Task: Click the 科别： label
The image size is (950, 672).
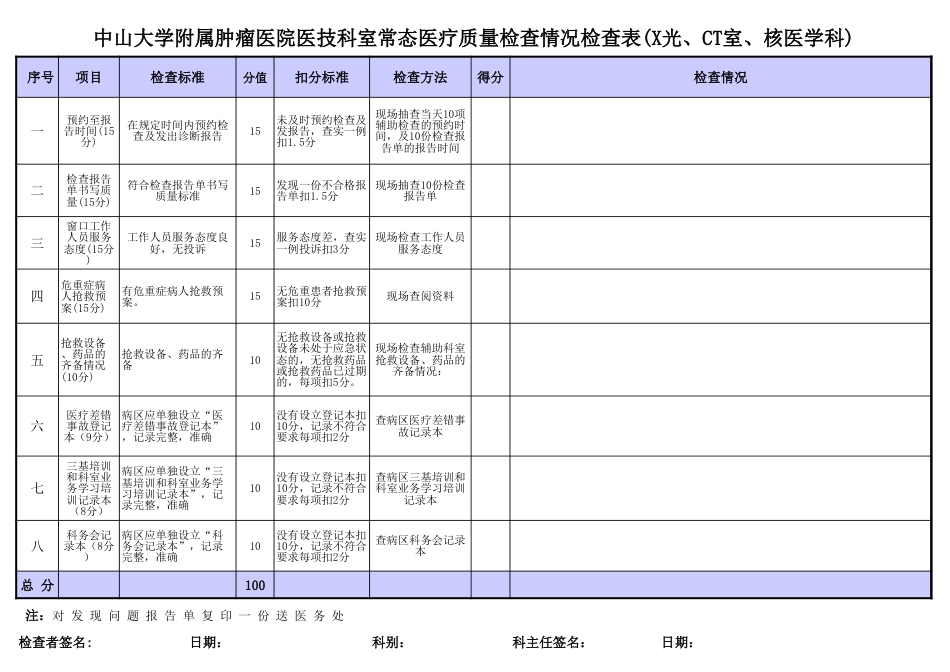Action: point(388,642)
